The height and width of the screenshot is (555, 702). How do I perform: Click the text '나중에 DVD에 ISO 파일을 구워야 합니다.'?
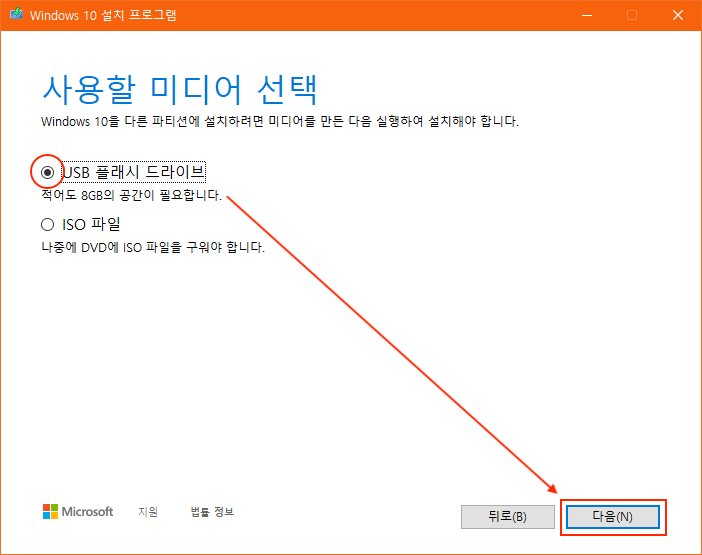coord(153,248)
